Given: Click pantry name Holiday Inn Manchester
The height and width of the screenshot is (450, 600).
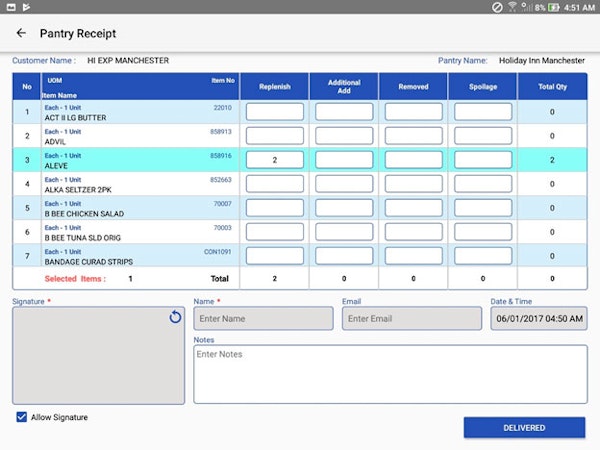Looking at the screenshot, I should tap(542, 60).
